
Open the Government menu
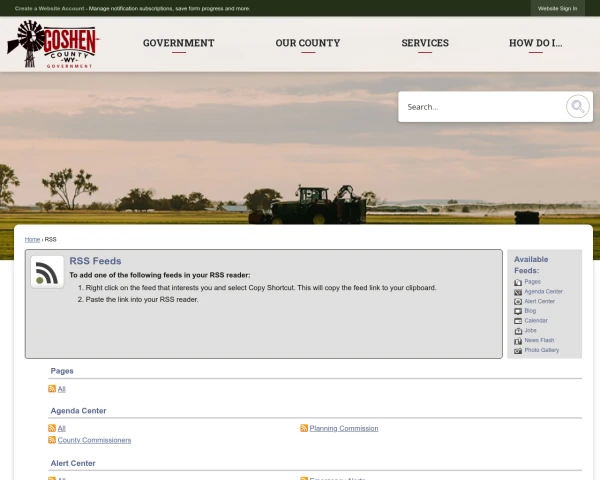pos(178,44)
